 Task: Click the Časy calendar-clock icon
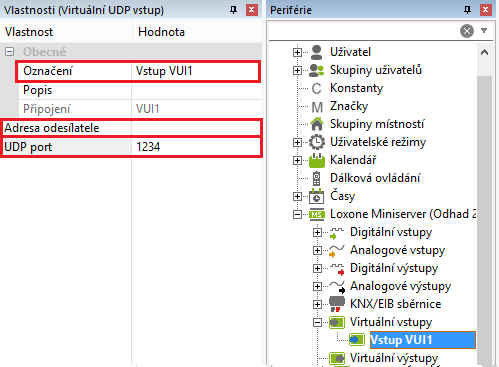pos(317,196)
